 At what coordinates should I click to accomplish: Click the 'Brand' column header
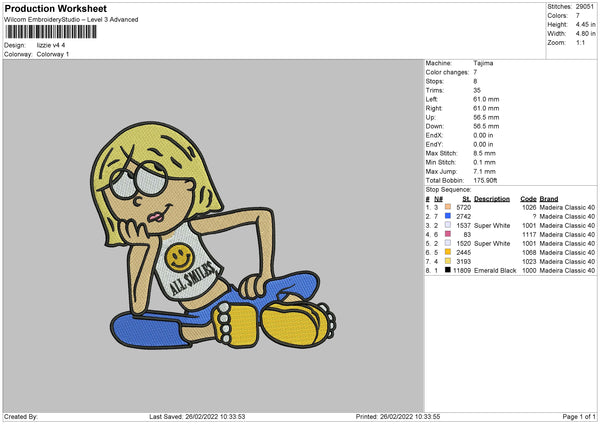tap(549, 199)
